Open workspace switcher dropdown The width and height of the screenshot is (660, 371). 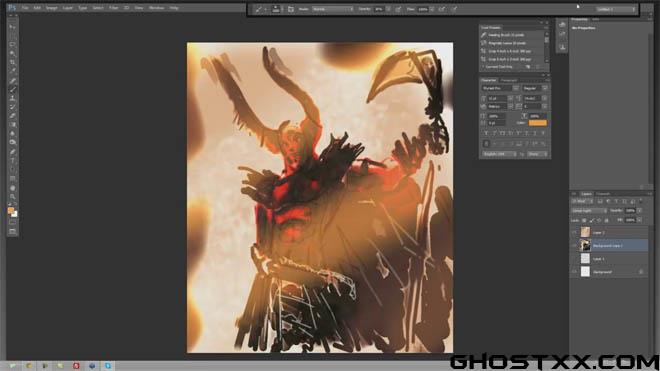pos(616,9)
